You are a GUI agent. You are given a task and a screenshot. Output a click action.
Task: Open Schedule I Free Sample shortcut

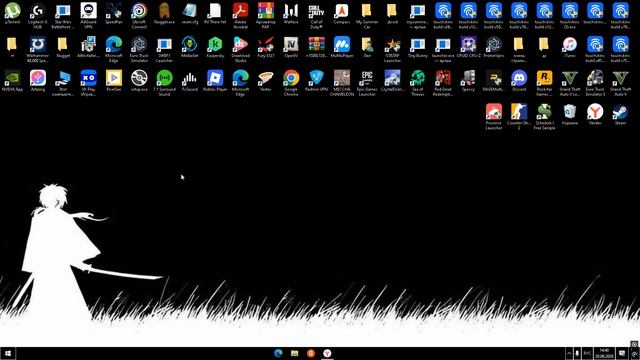click(x=544, y=116)
